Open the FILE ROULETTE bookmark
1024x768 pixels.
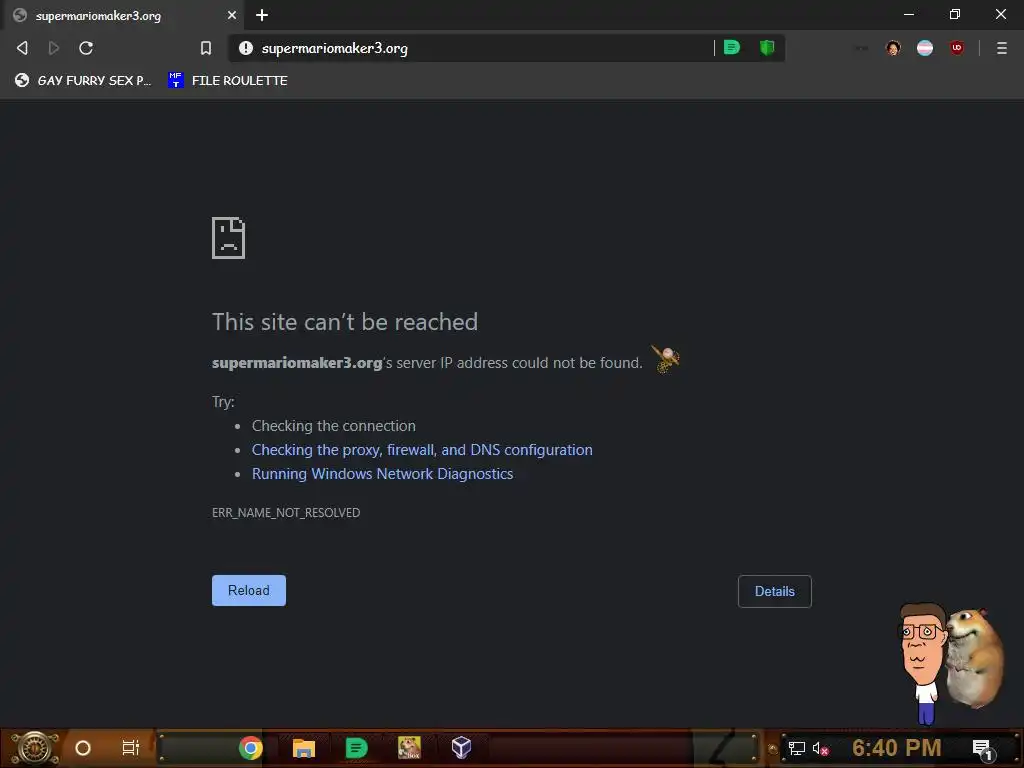click(228, 80)
